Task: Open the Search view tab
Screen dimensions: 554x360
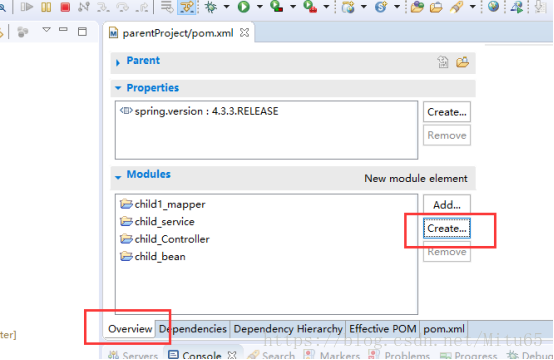Action: point(271,355)
